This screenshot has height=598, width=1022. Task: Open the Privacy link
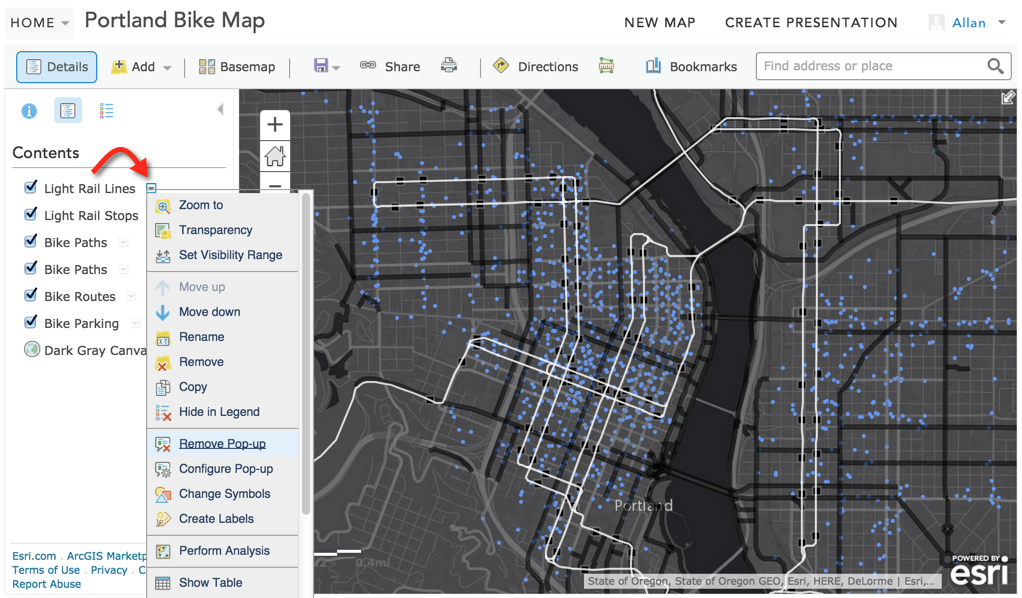tap(109, 570)
